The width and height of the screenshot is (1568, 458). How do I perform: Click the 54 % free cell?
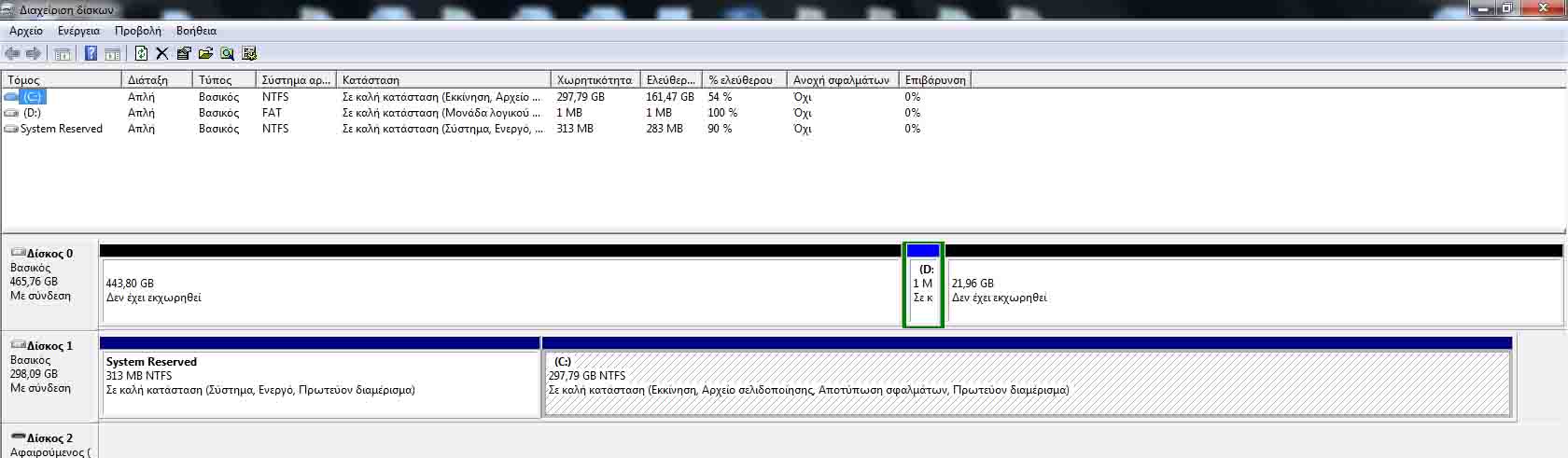pos(720,97)
